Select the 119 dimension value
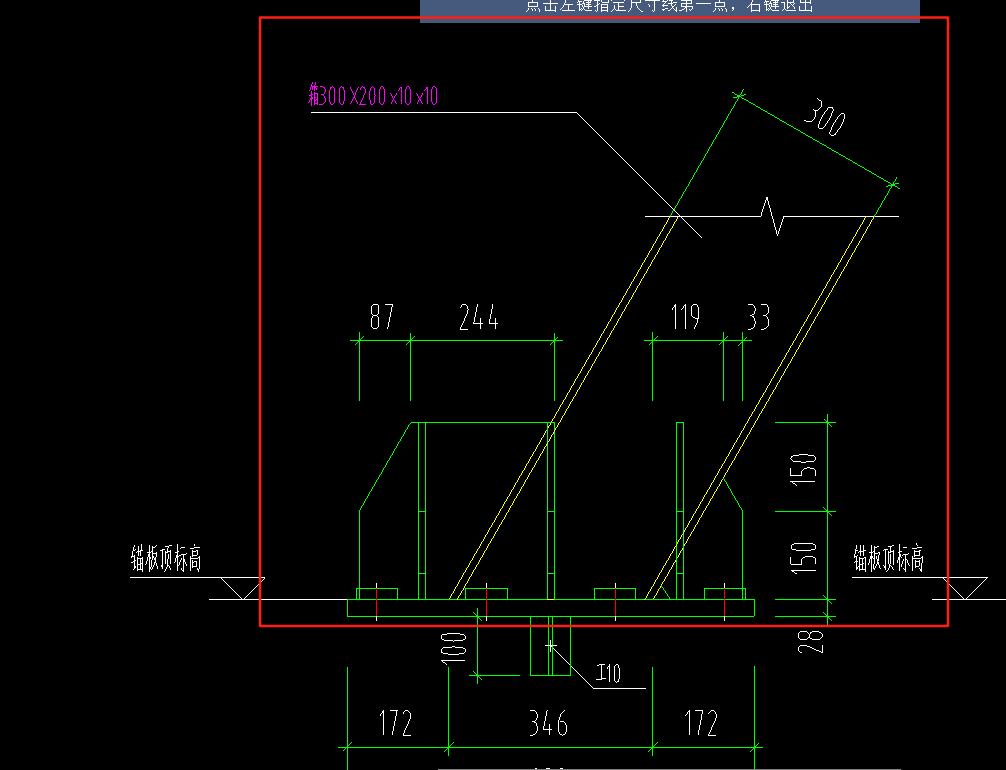Viewport: 1006px width, 770px height. tap(685, 317)
